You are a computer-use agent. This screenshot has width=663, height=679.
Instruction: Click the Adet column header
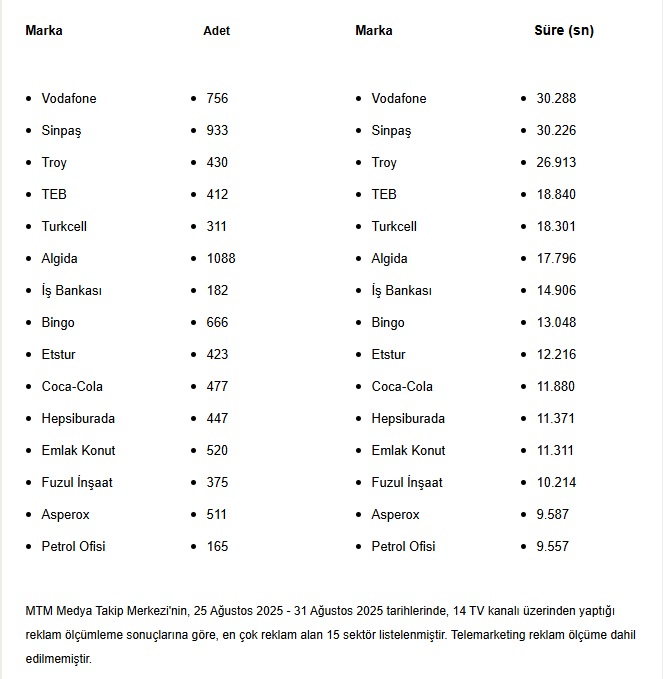[x=217, y=31]
